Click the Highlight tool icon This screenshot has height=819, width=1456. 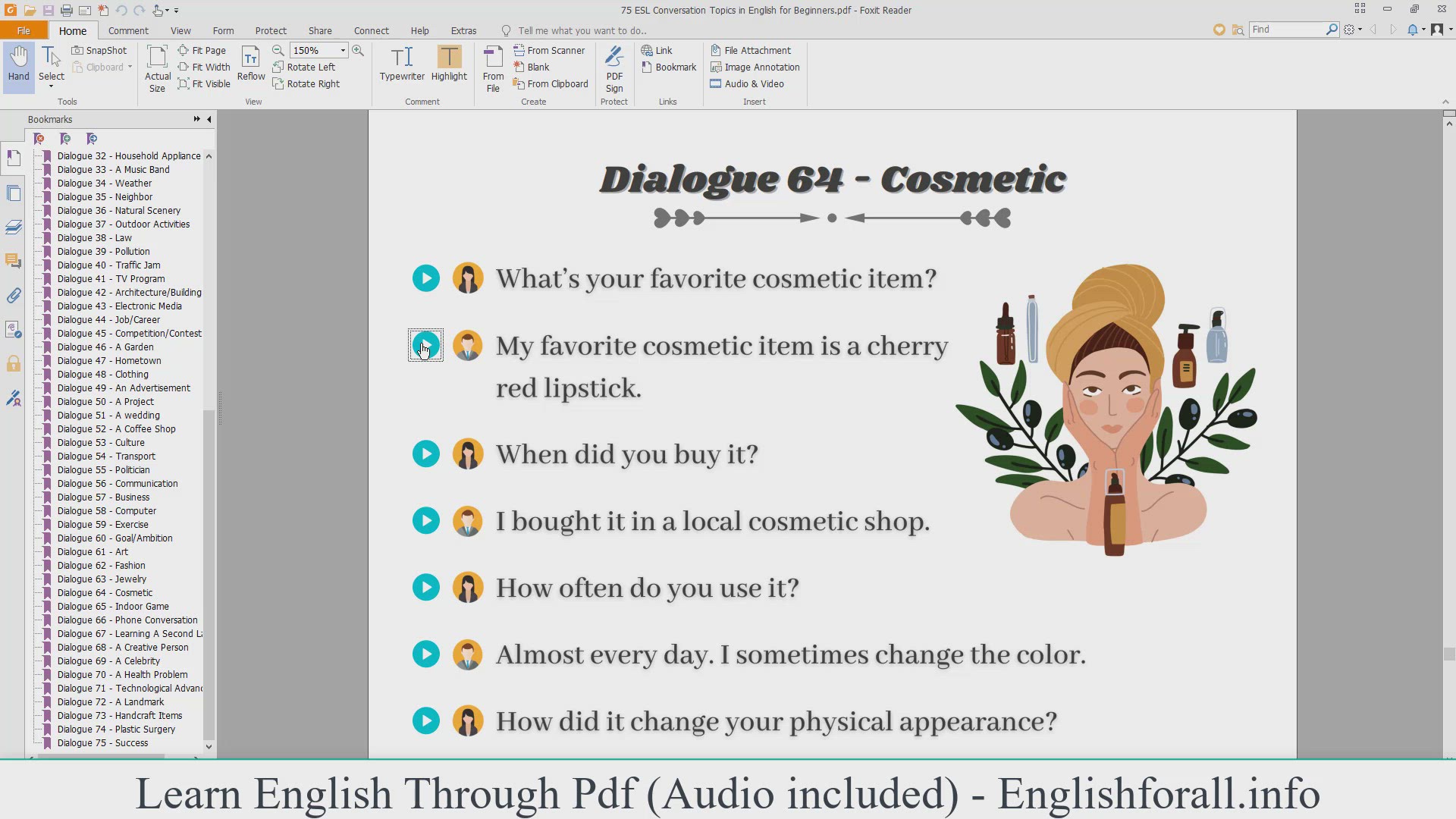click(449, 58)
